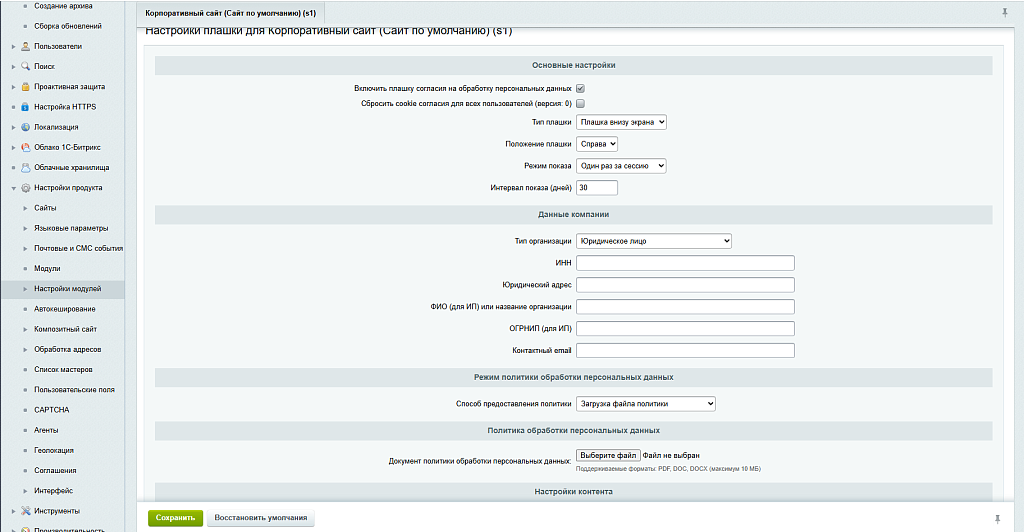Open the Способ предоставления политики dropdown
1024x532 pixels.
pyautogui.click(x=646, y=403)
